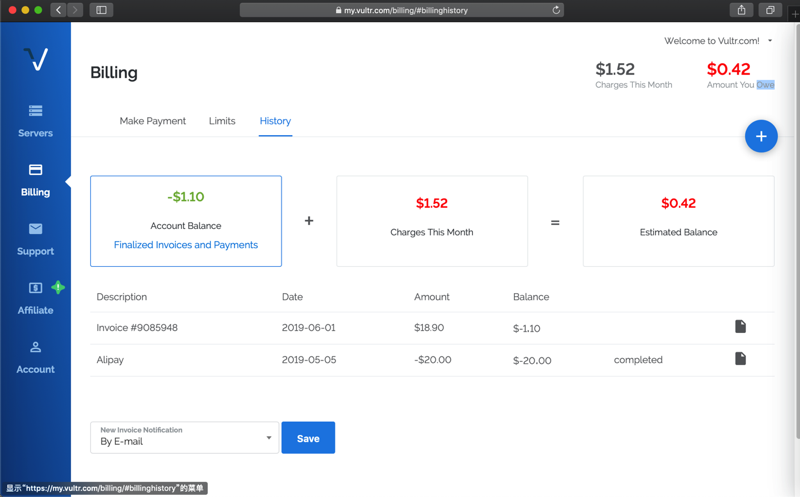Click the blue plus floating button

pyautogui.click(x=761, y=136)
